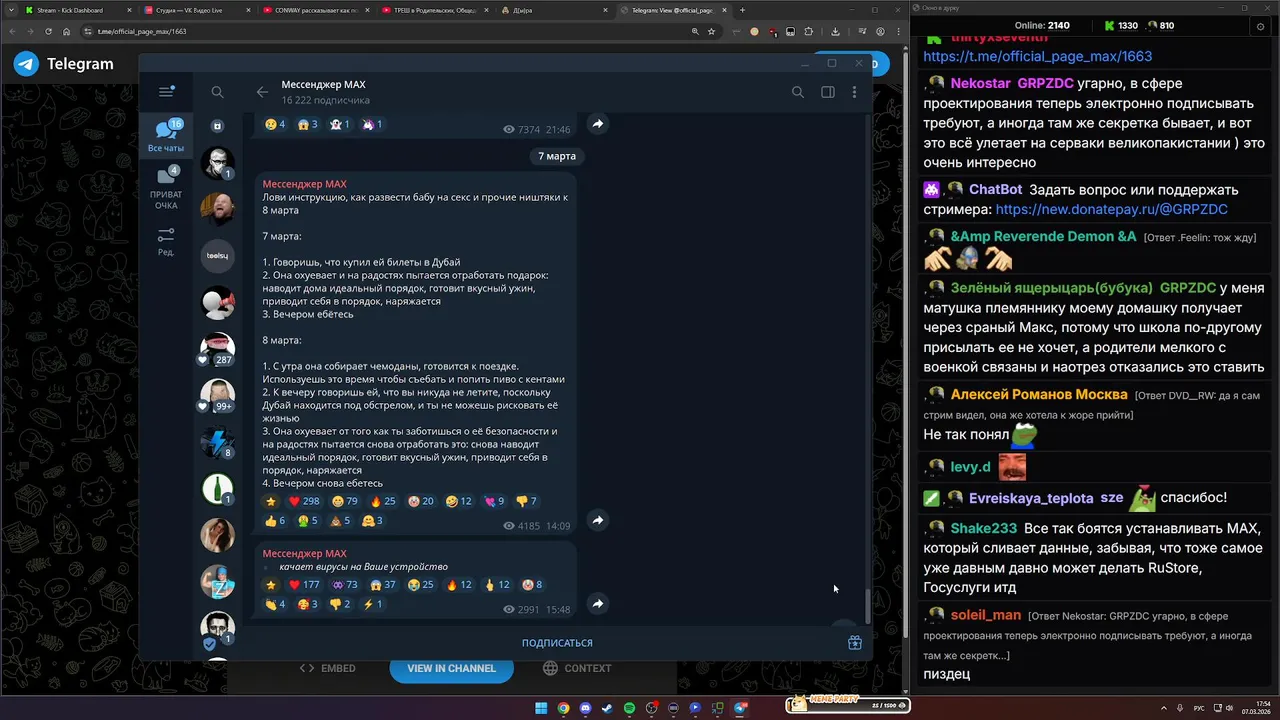The height and width of the screenshot is (720, 1280).
Task: Select the ПРИВАТОЧКА folder
Action: [166, 187]
